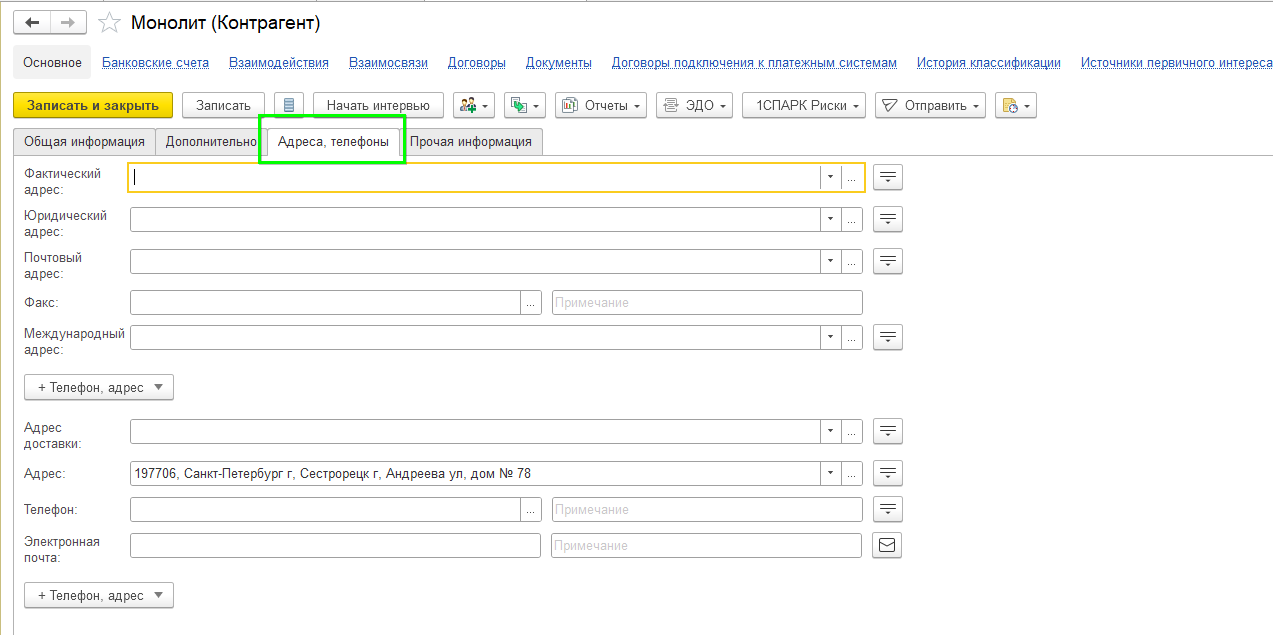Click Записать и закрыть button
Viewport: 1273px width, 635px height.
93,105
